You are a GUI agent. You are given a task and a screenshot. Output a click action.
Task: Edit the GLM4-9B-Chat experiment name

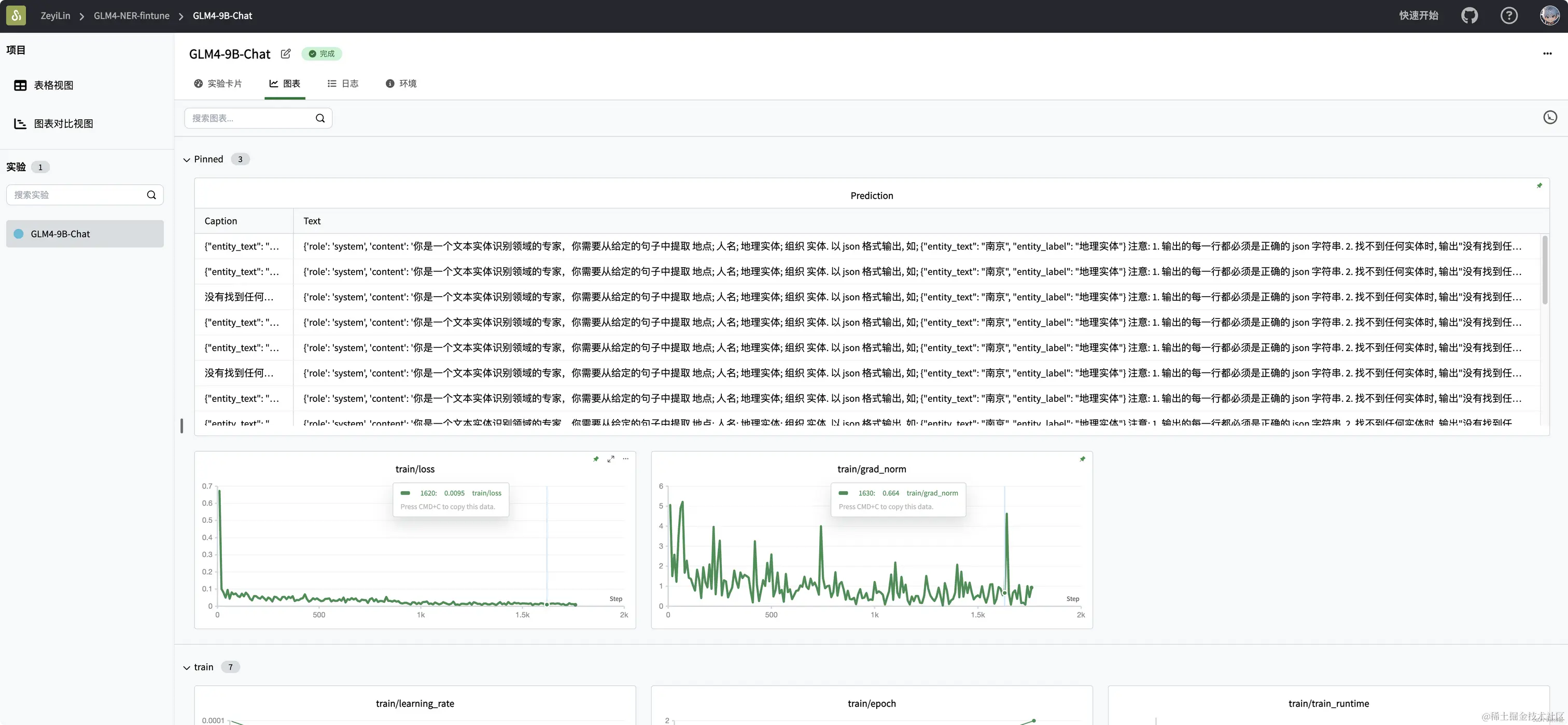[286, 53]
